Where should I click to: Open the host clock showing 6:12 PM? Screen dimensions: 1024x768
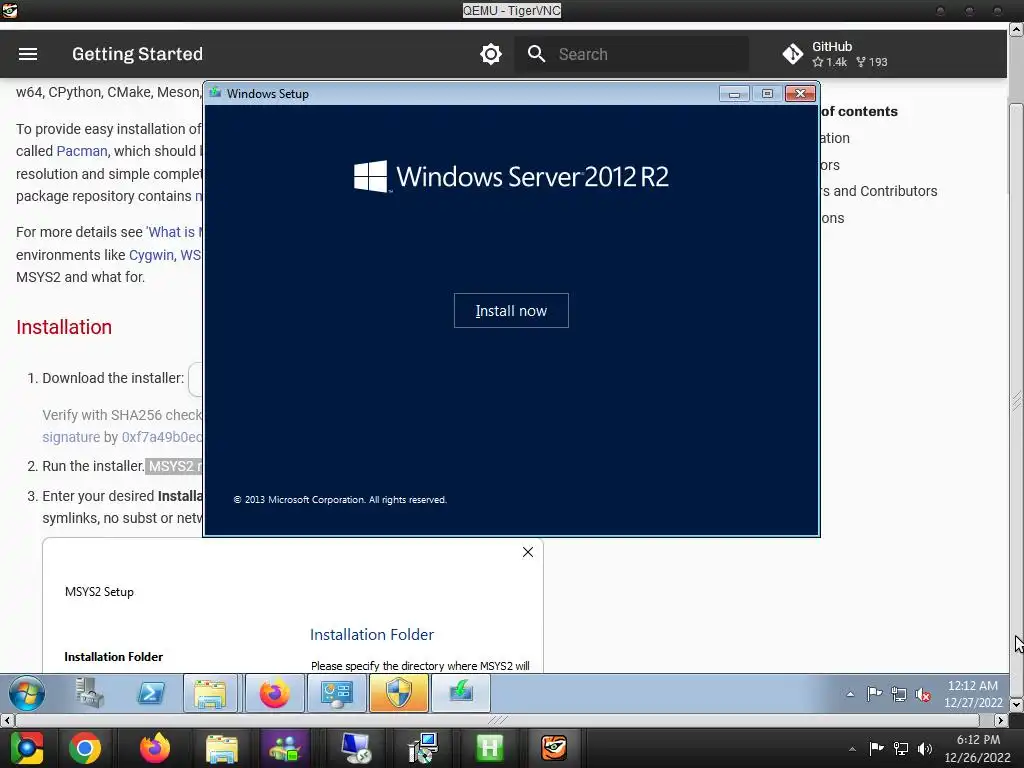tap(977, 748)
